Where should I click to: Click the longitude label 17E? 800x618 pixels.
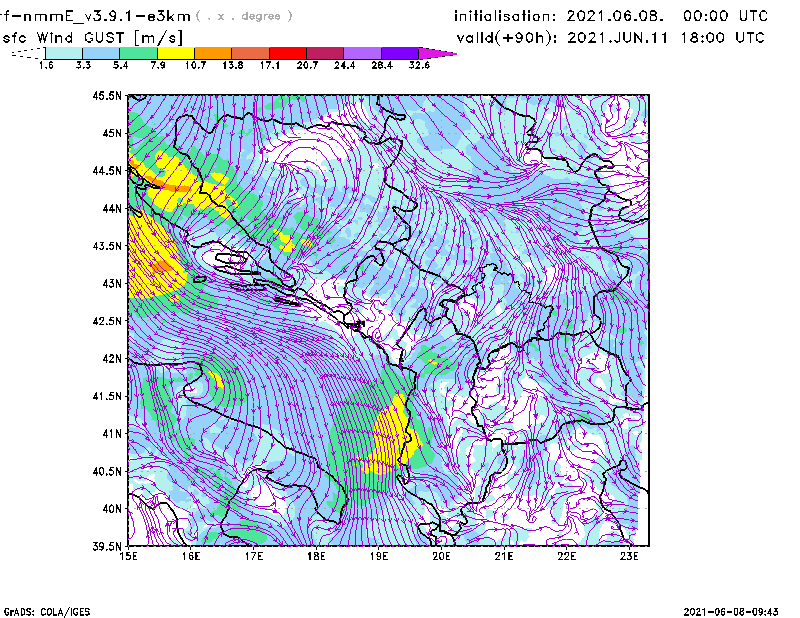(254, 556)
